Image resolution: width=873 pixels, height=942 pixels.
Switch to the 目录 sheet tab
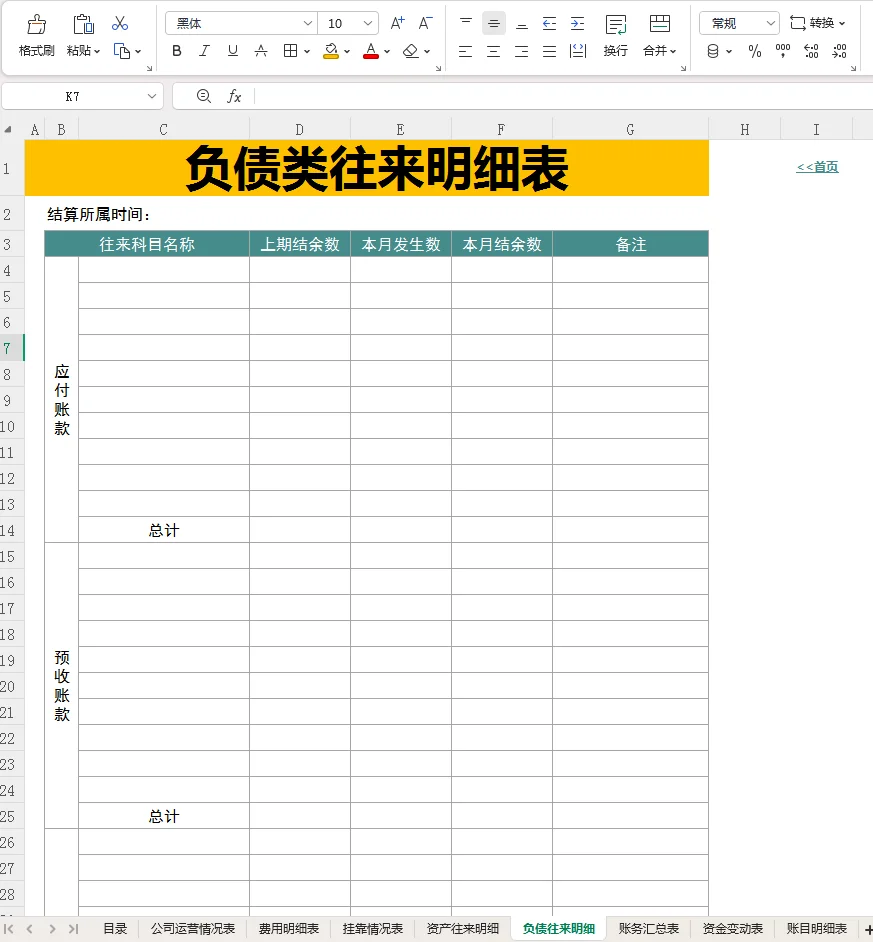pyautogui.click(x=115, y=929)
